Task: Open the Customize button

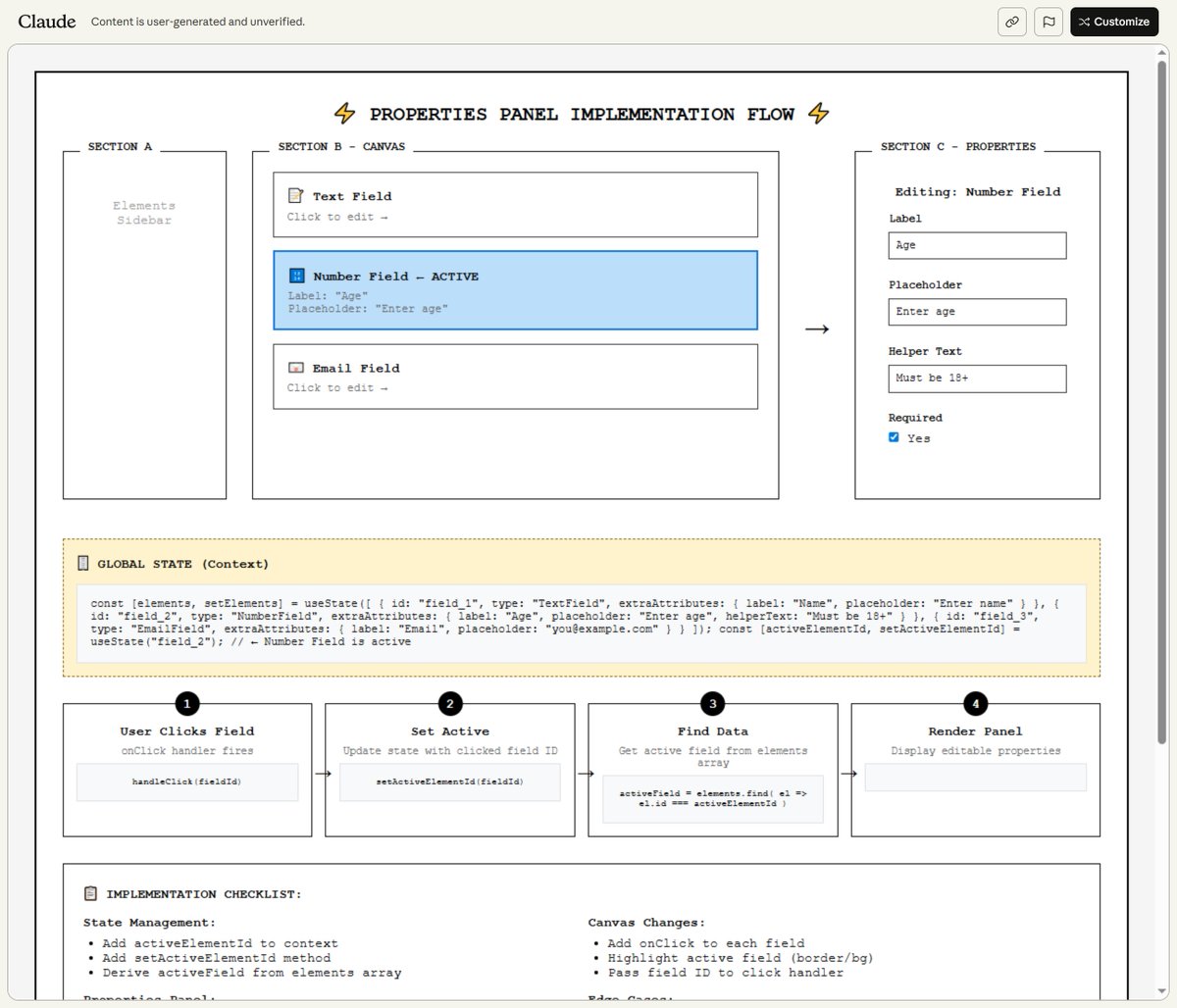Action: coord(1114,22)
